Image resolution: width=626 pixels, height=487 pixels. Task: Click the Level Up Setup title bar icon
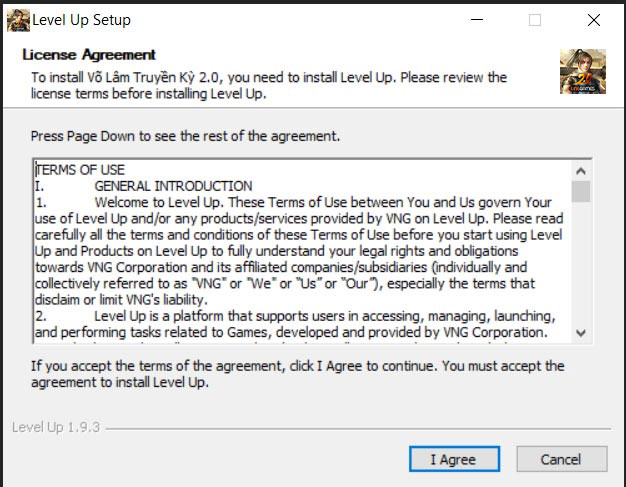point(18,19)
